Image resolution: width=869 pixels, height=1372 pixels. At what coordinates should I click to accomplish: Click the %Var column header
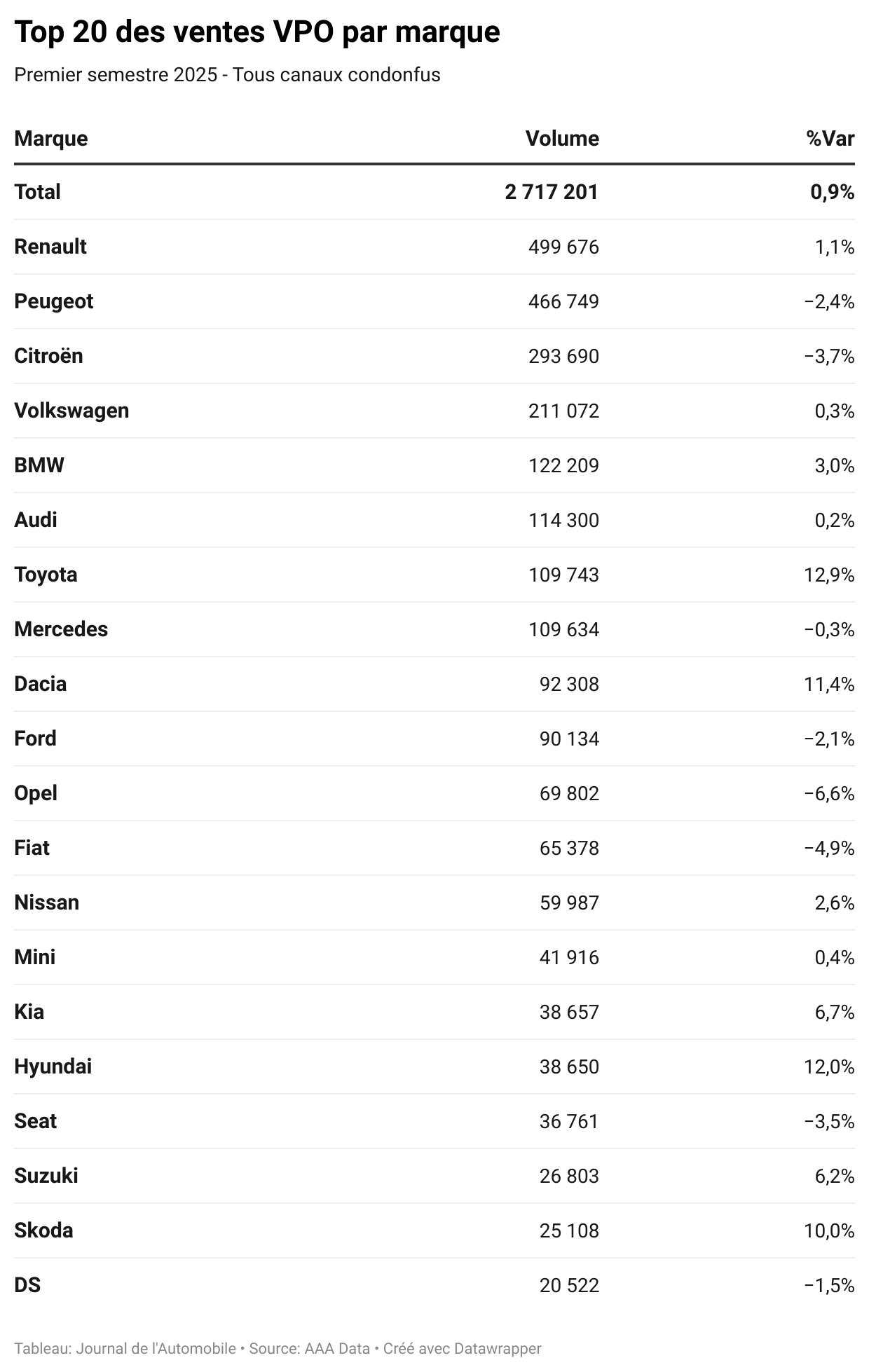(830, 139)
